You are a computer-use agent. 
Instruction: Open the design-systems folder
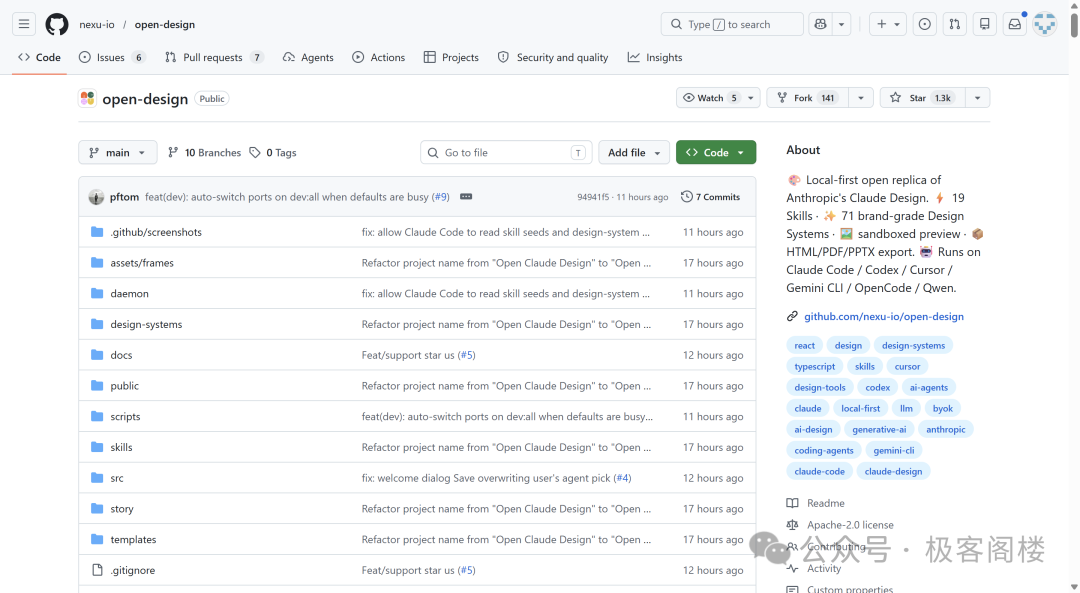coord(146,324)
